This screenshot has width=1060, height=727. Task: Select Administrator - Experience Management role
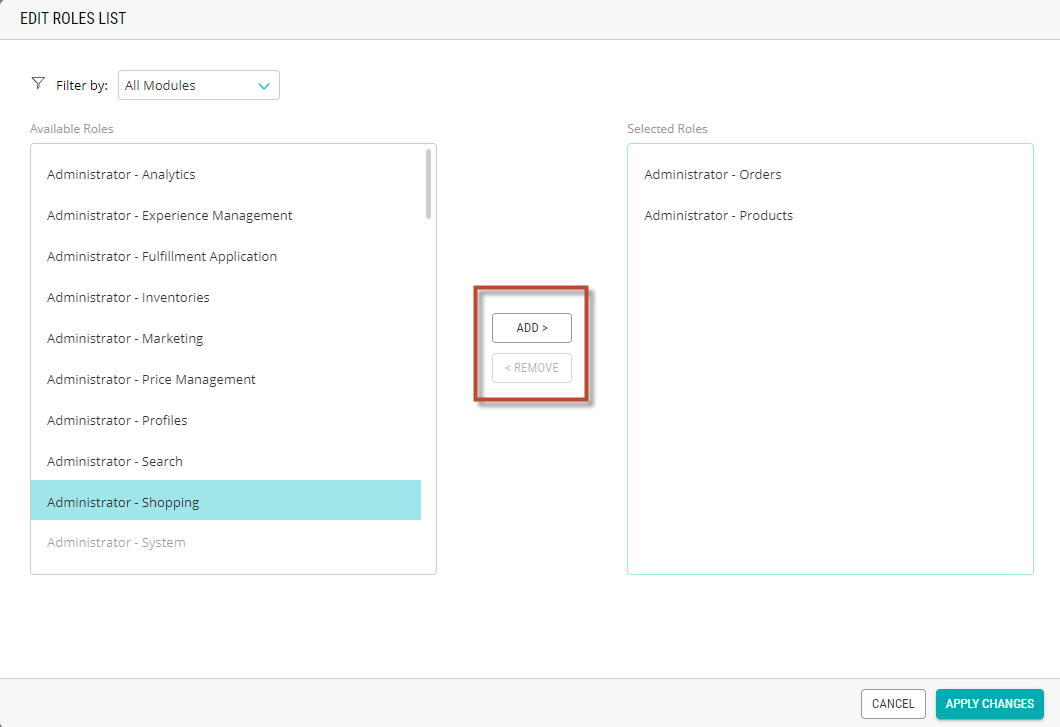(x=169, y=216)
